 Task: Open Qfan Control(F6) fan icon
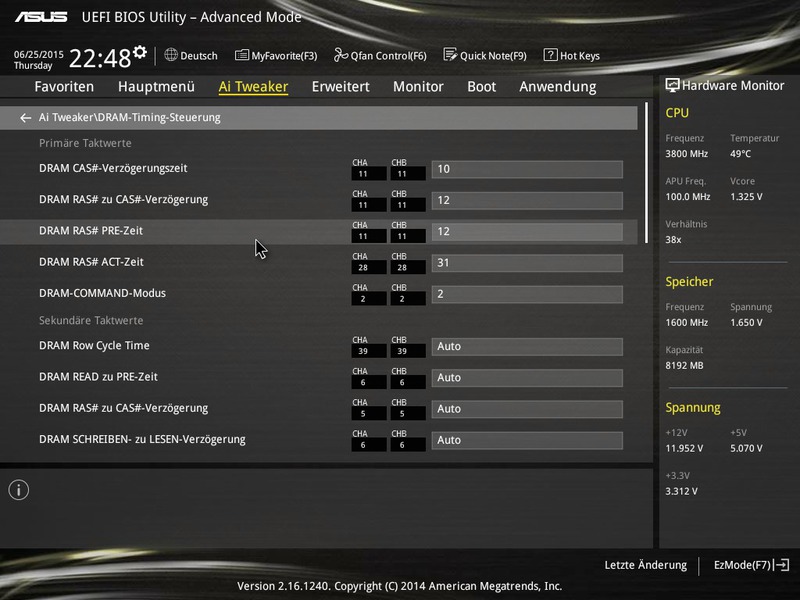tap(341, 55)
